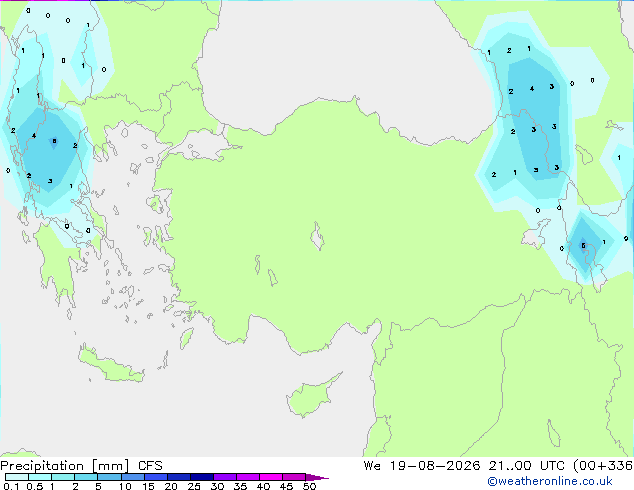This screenshot has height=490, width=634.
Task: Click the '45' legend scale label
Action: pyautogui.click(x=286, y=486)
